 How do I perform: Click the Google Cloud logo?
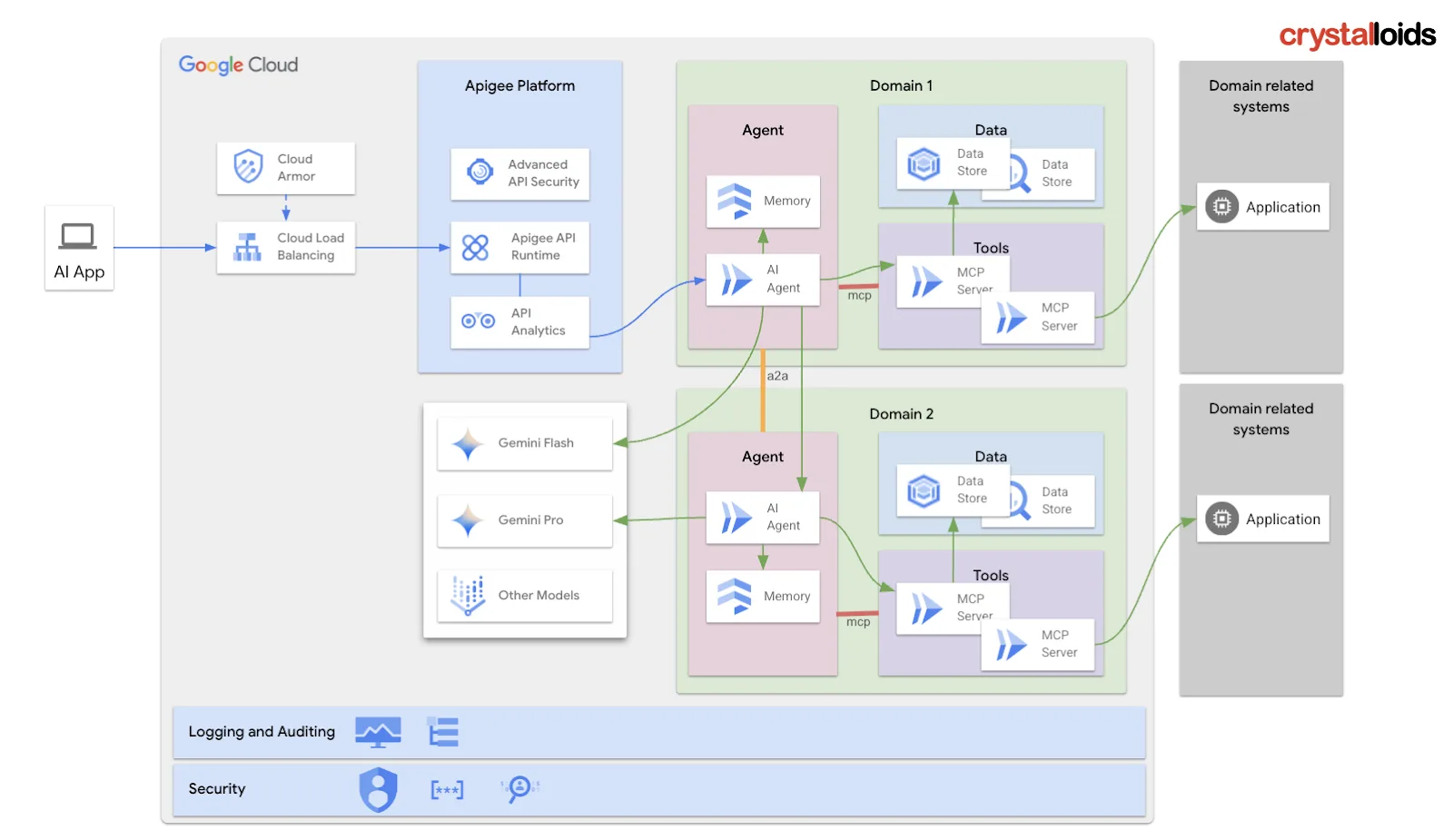coord(238,65)
